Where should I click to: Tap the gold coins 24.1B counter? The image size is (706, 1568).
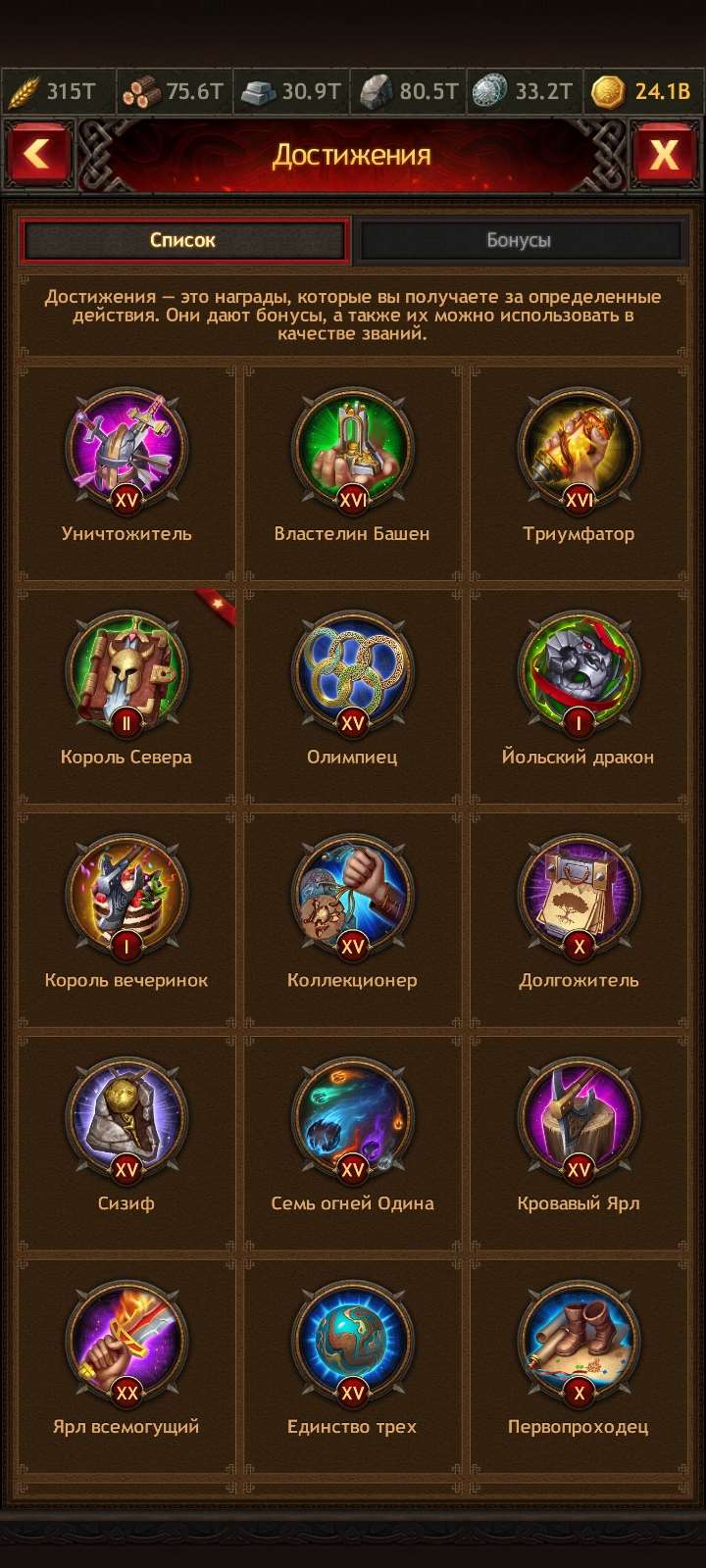(643, 92)
